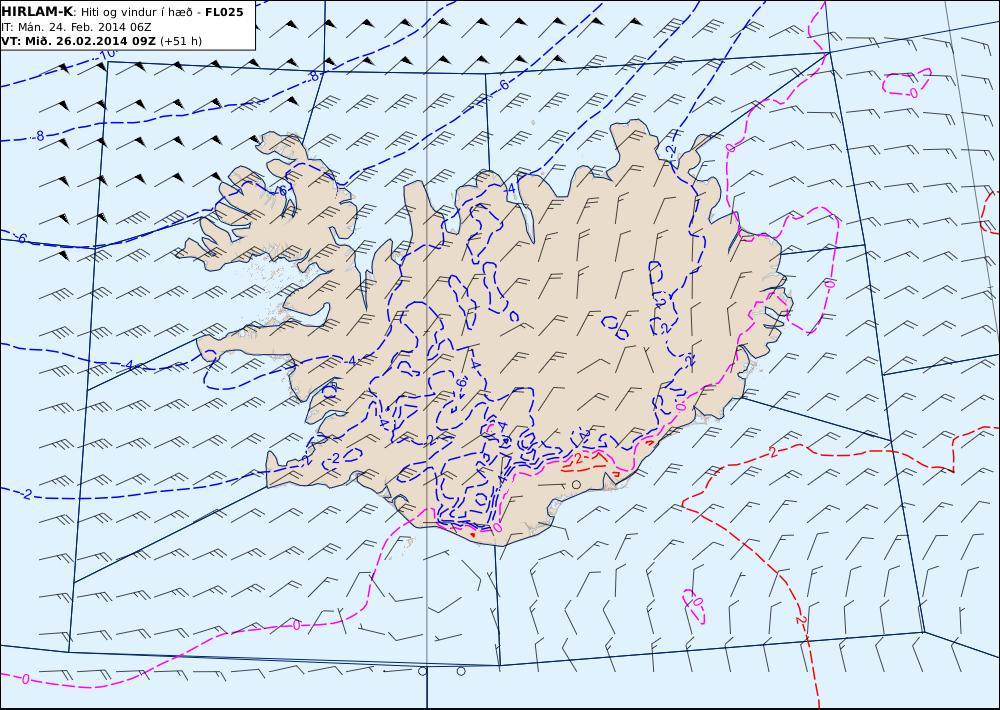
Task: Select the 'VT: Mið. 26.02.2014 09Z' valid time
Action: pyautogui.click(x=79, y=41)
